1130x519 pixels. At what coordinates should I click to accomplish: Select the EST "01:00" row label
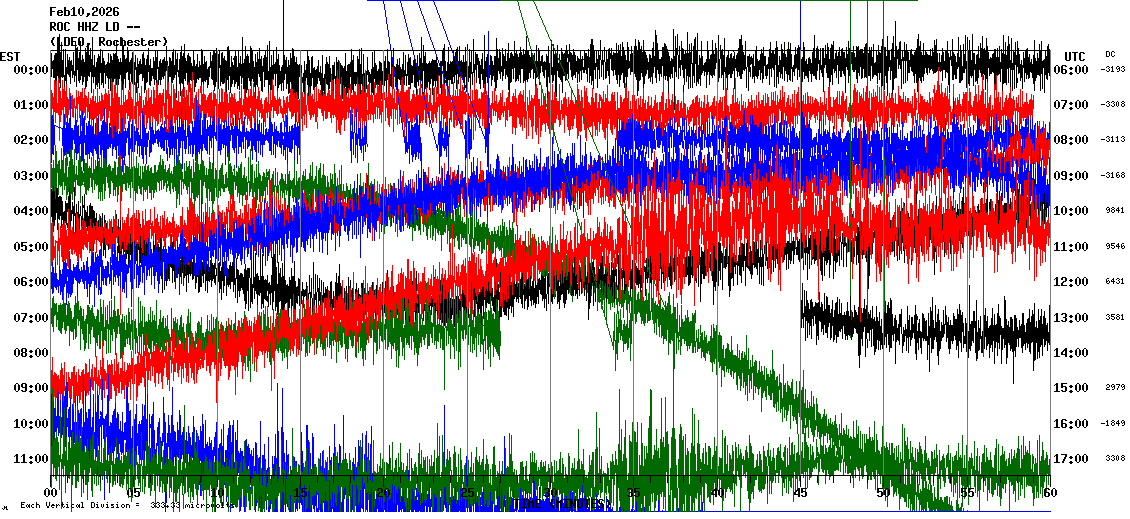tap(31, 105)
